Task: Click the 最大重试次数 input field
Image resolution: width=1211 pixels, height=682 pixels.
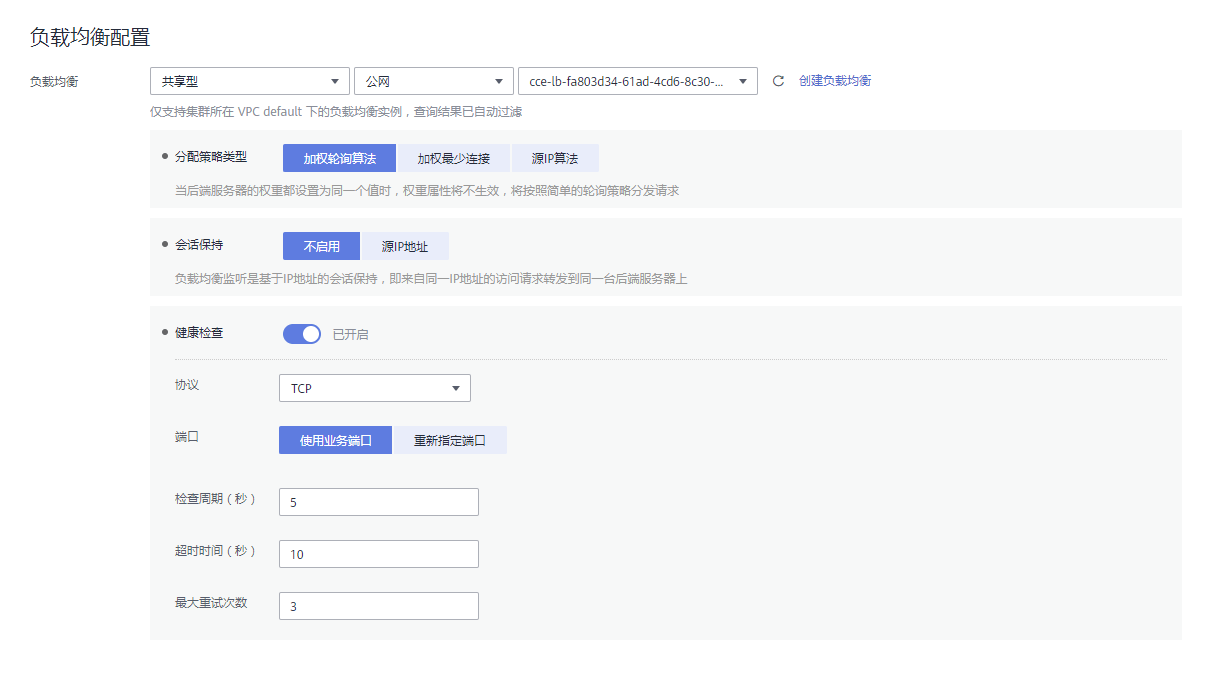Action: 379,606
